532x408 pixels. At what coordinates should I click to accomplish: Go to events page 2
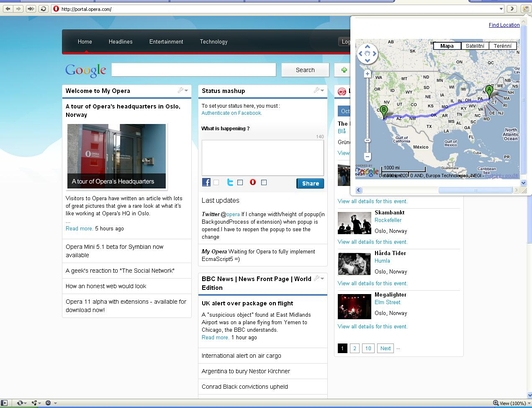pyautogui.click(x=355, y=348)
